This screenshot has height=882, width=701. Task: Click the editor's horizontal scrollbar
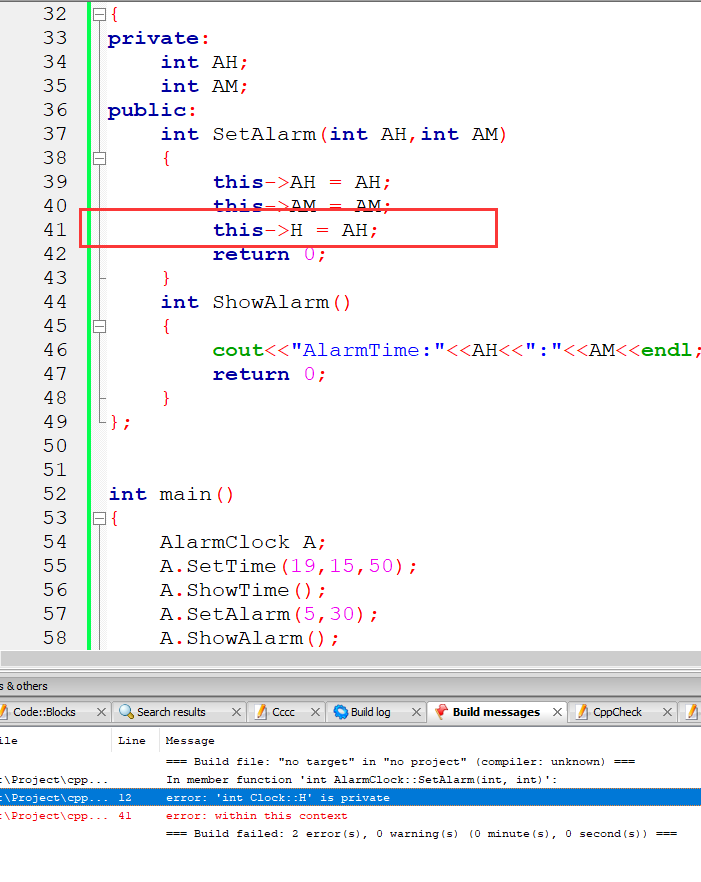350,658
